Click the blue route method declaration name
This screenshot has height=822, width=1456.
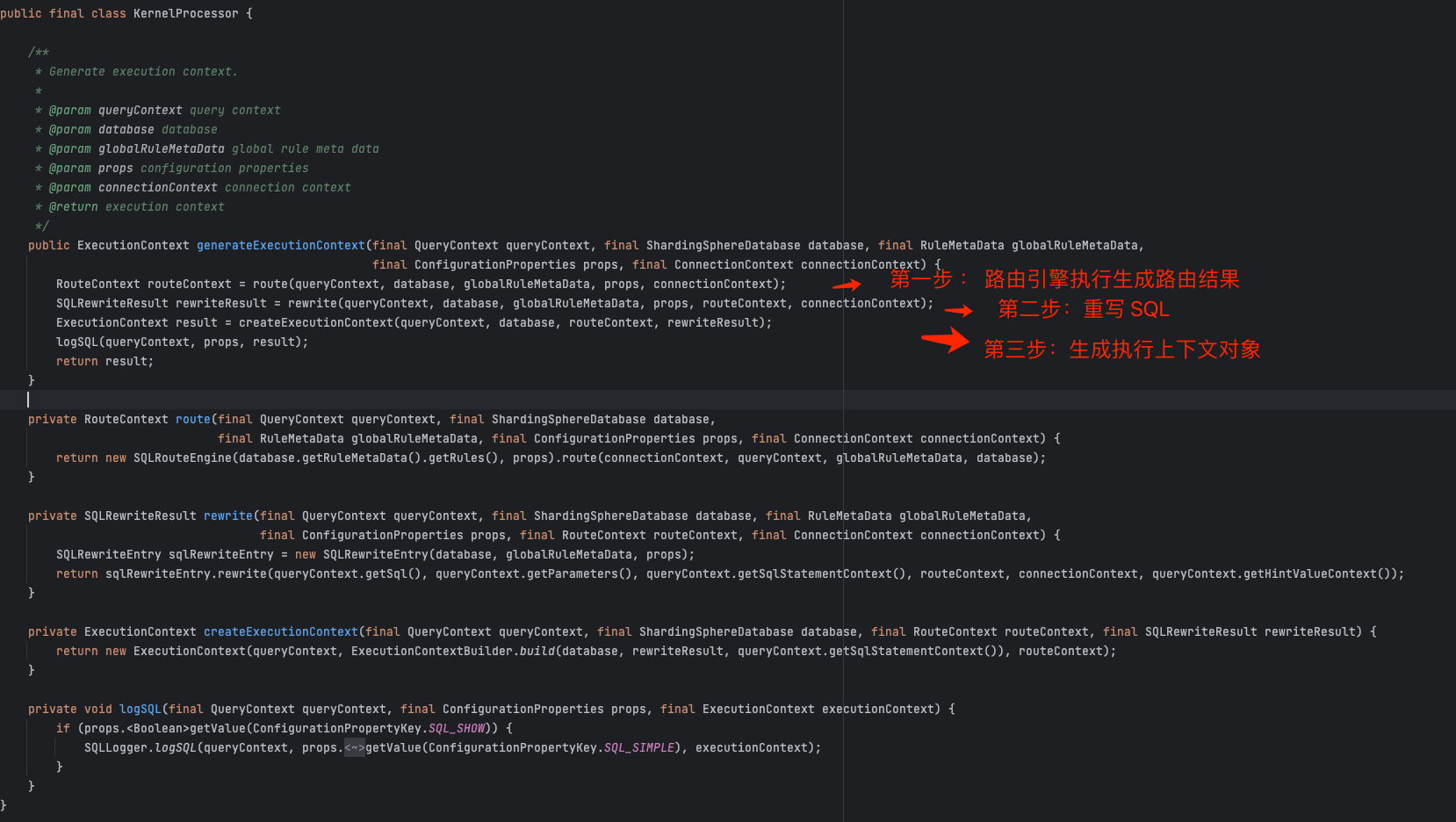(192, 420)
